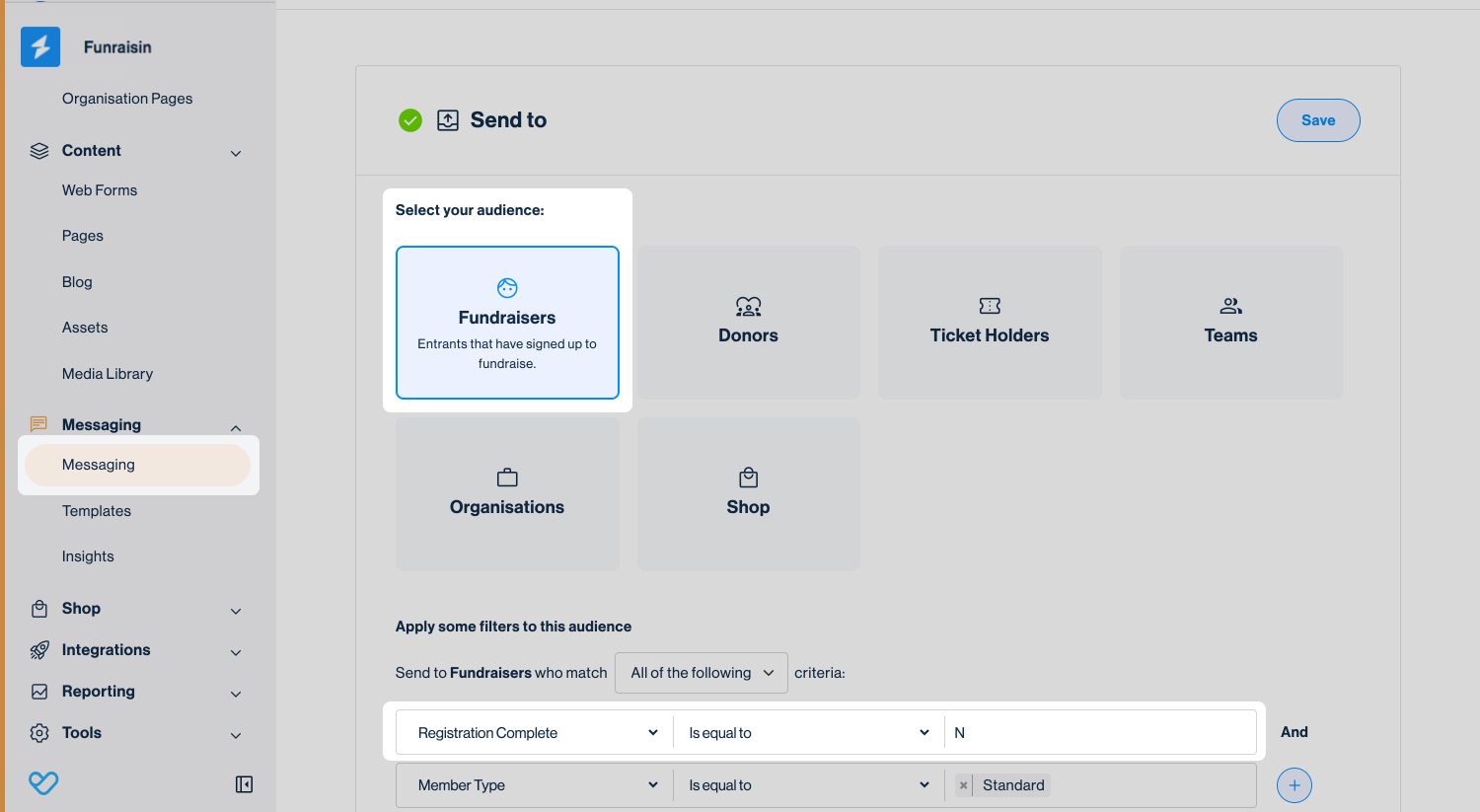Screen dimensions: 1480x812
Task: Click the blue heart icon in the sidebar
Action: click(x=43, y=783)
